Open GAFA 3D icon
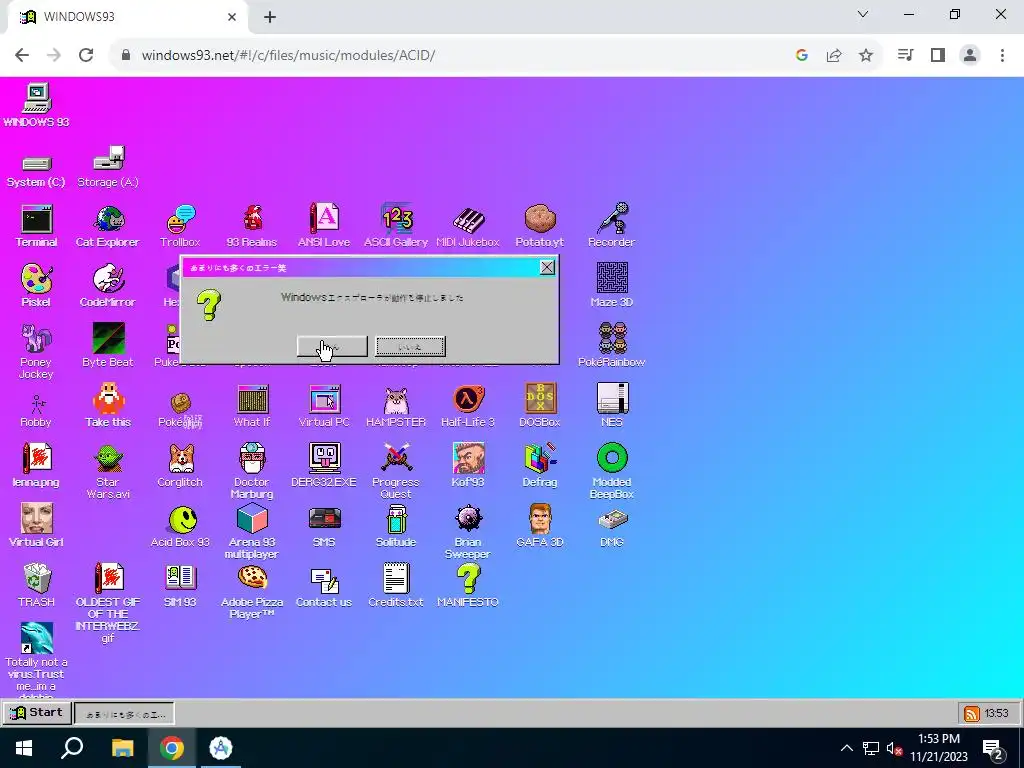The image size is (1024, 768). 539,526
